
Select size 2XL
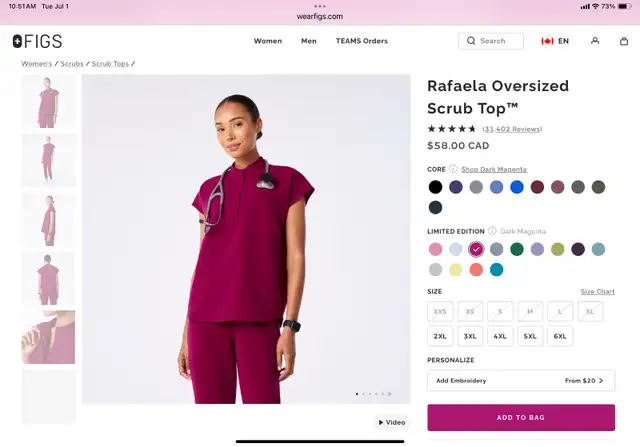pos(440,336)
